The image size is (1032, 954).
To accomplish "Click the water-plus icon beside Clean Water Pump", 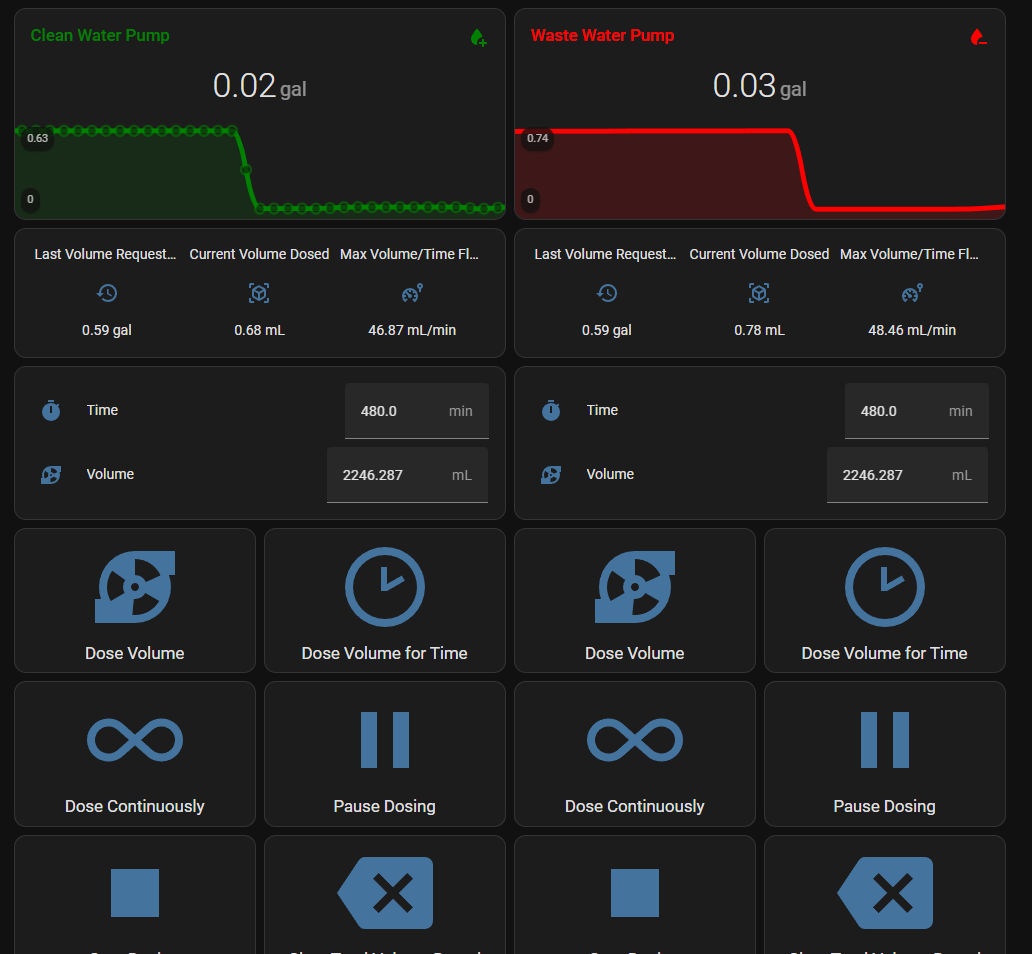I will coord(478,38).
